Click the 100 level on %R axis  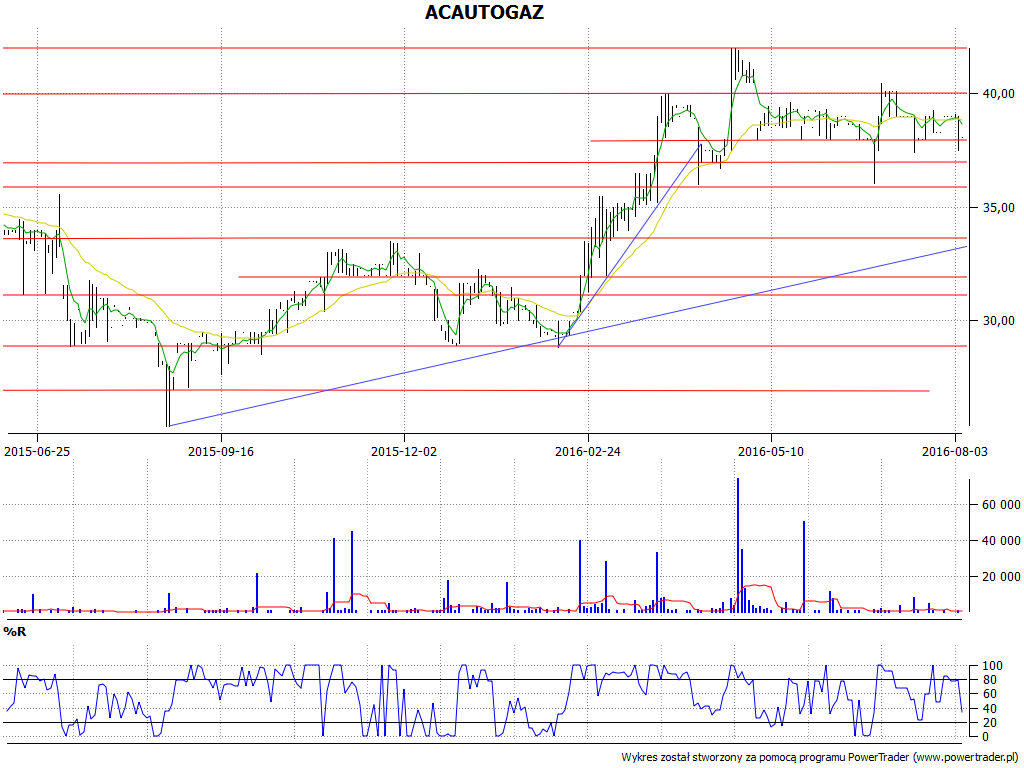992,666
